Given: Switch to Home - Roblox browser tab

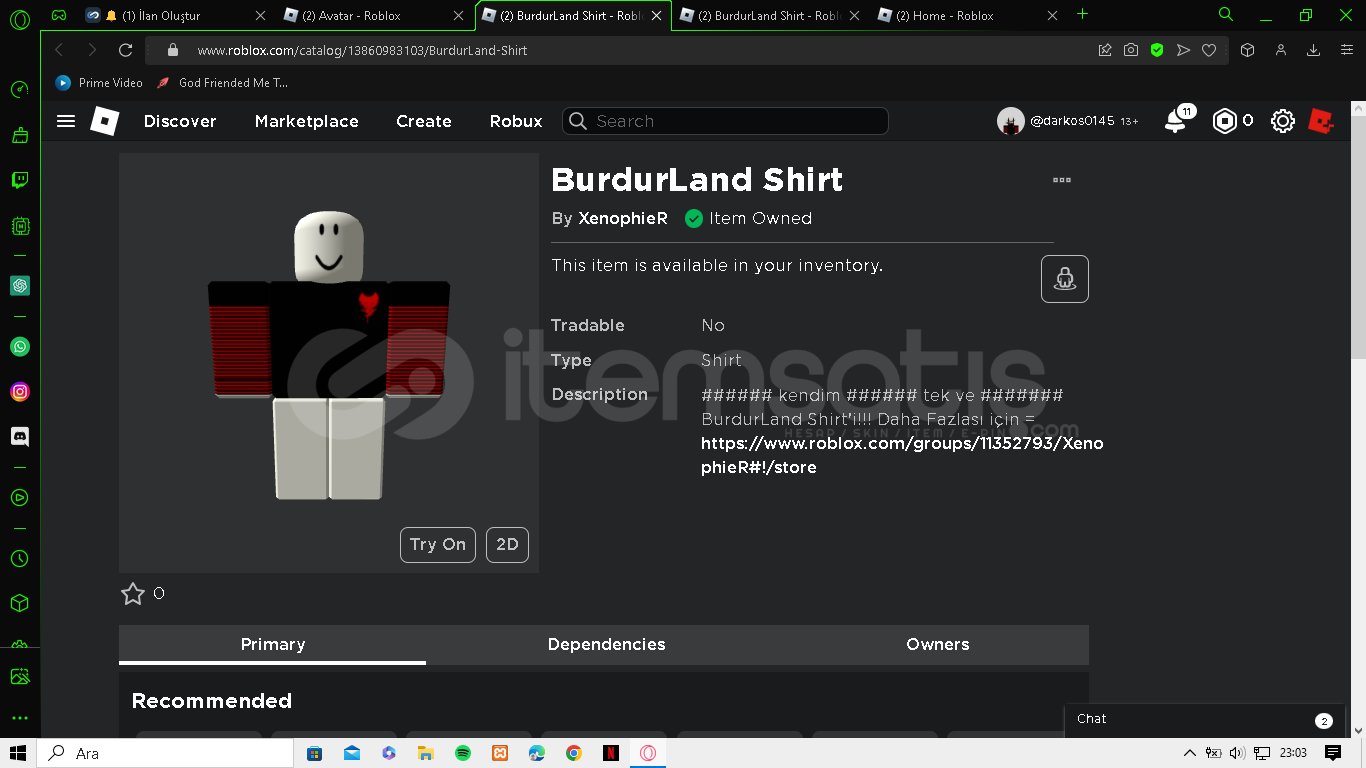Looking at the screenshot, I should (x=967, y=15).
